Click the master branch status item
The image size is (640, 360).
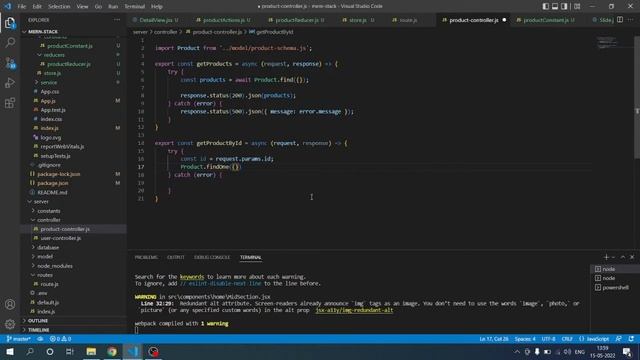[19, 339]
